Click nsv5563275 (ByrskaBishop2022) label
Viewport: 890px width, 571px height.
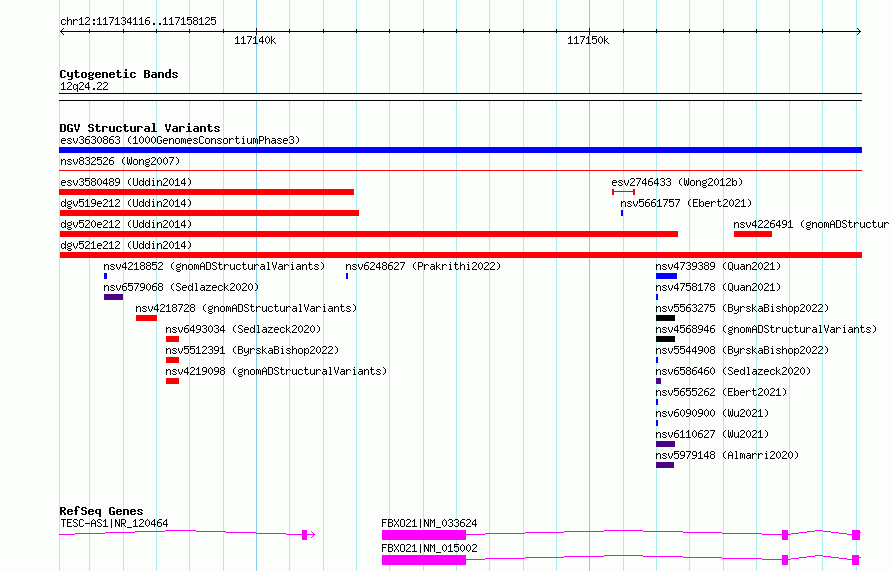[742, 308]
